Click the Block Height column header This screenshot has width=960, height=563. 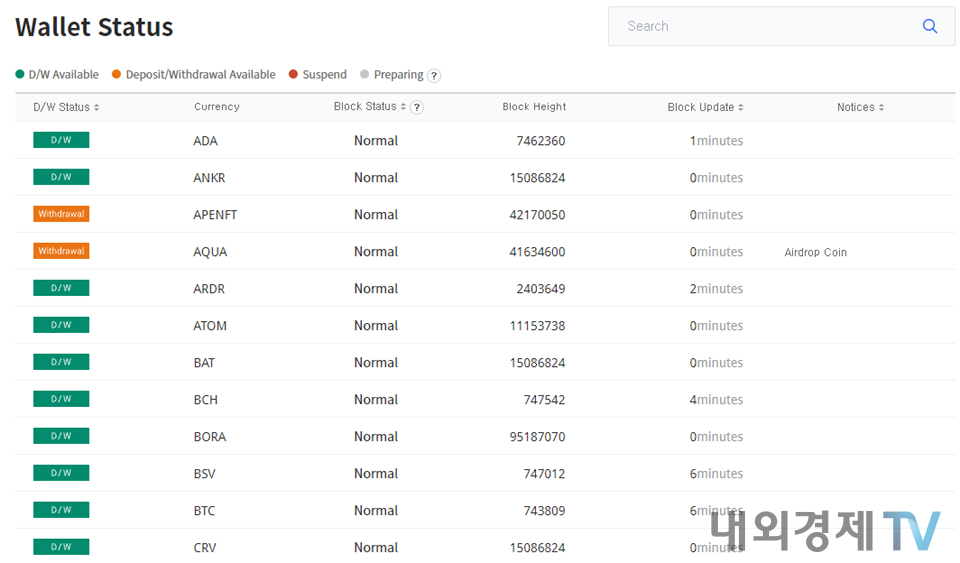tap(534, 107)
